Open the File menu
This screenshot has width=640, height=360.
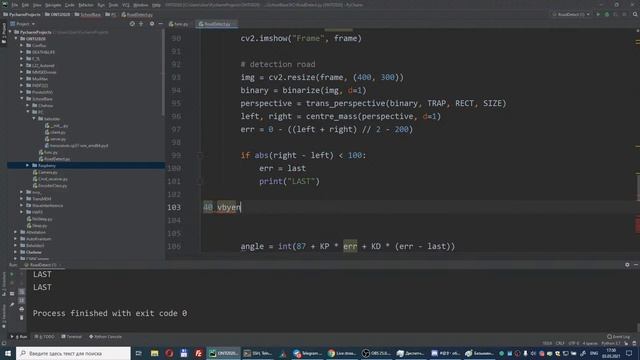[x=15, y=5]
